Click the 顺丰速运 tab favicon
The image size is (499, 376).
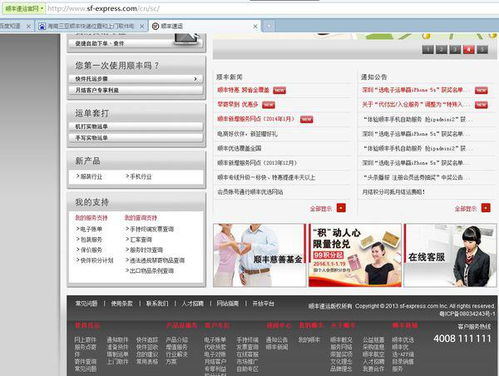(x=155, y=26)
